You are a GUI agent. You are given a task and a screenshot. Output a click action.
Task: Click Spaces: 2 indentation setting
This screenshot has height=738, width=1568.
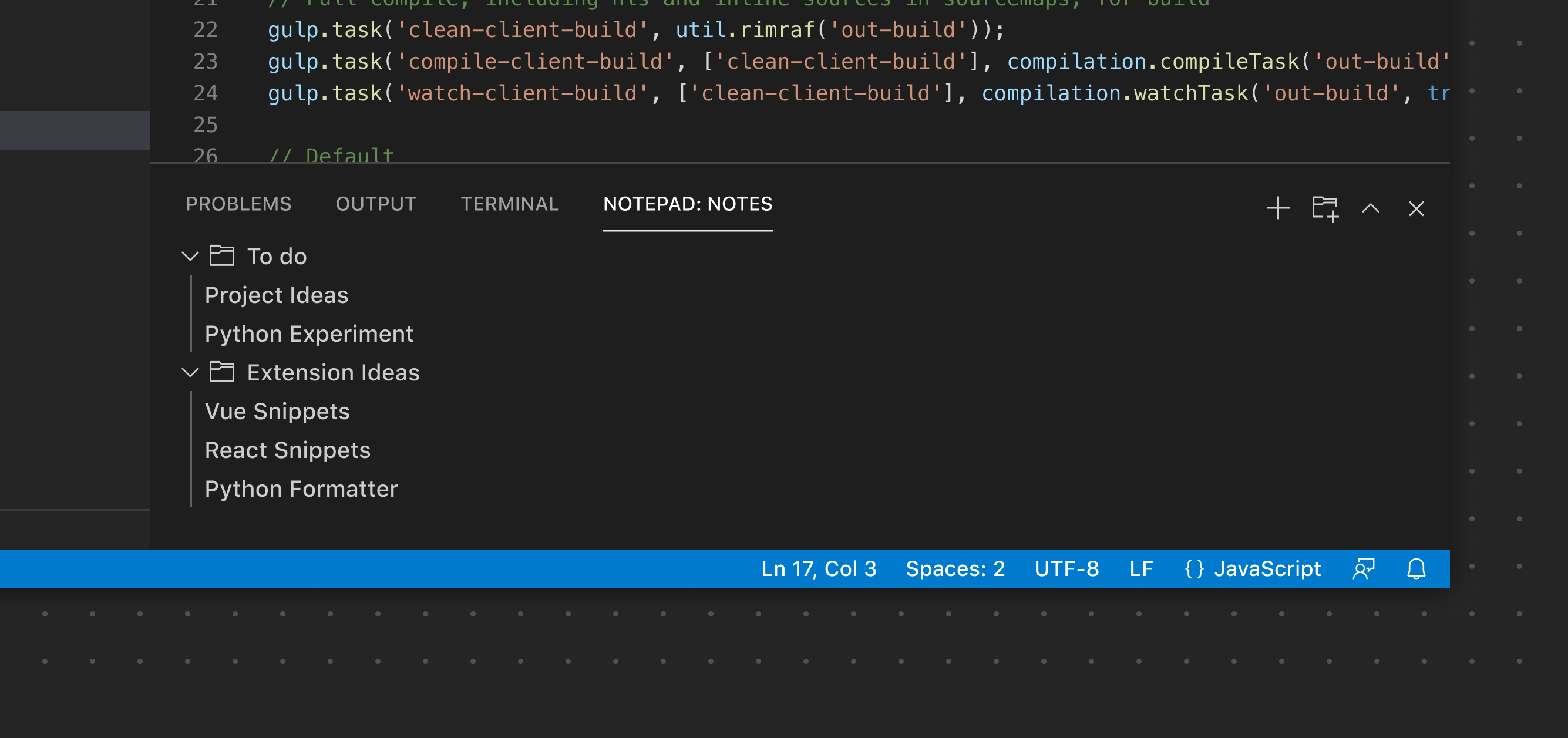click(x=954, y=569)
